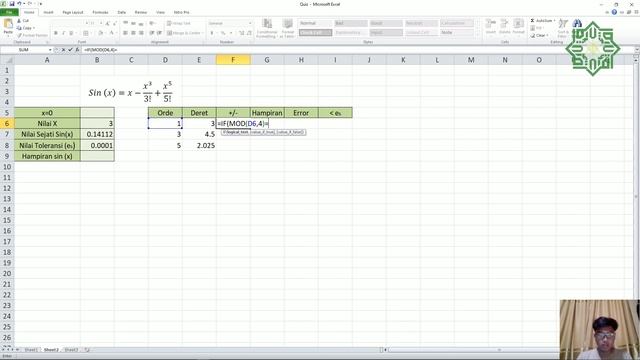Viewport: 640px width, 360px height.
Task: Click the Insert Function fx button
Action: (77, 50)
